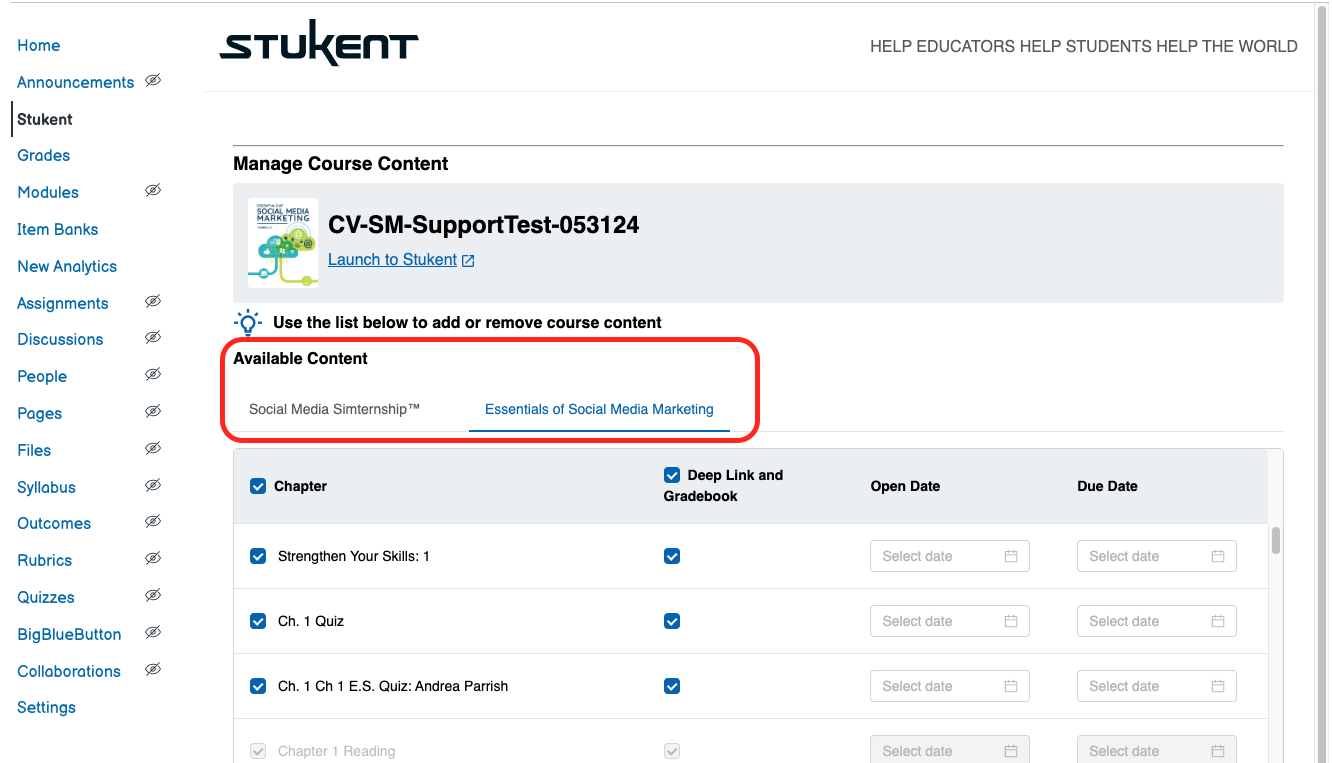Click the external-link icon after Launch to Stukent

468,260
